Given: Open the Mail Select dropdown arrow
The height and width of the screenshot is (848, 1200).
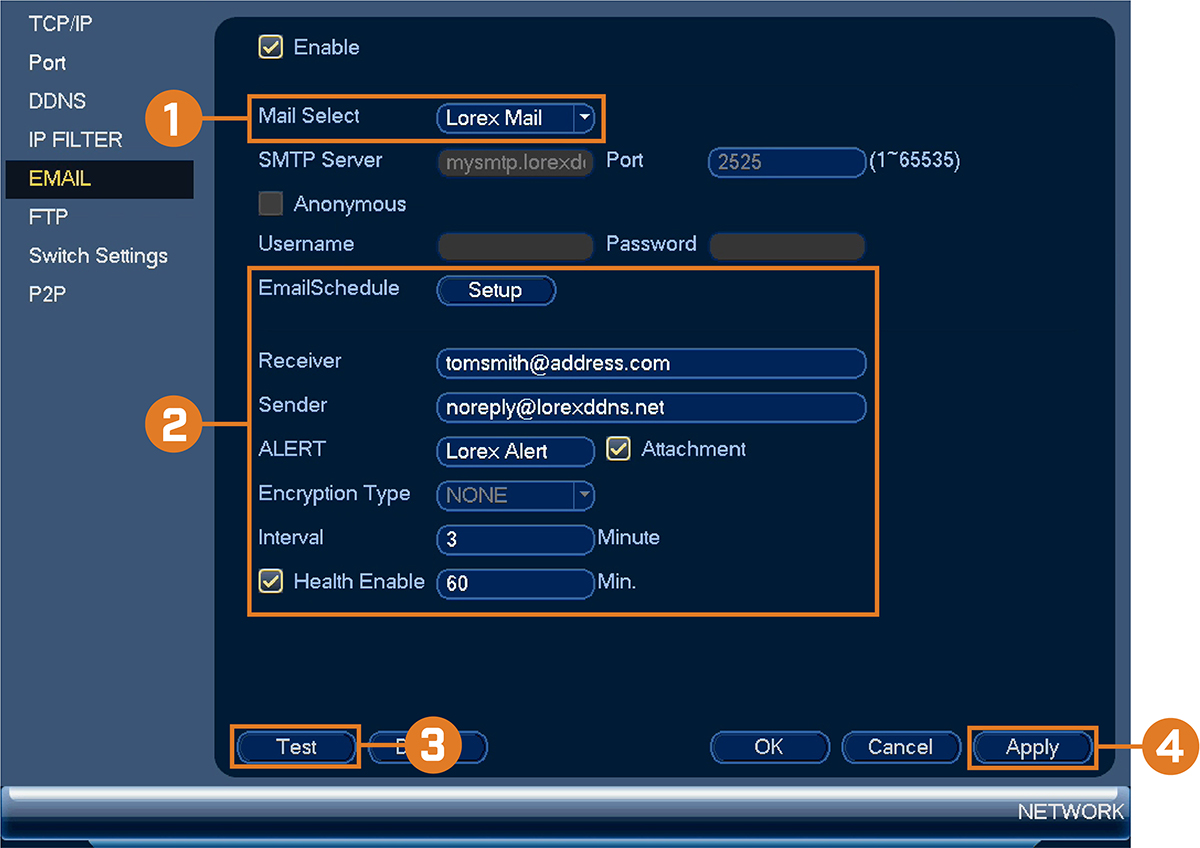Looking at the screenshot, I should click(584, 118).
